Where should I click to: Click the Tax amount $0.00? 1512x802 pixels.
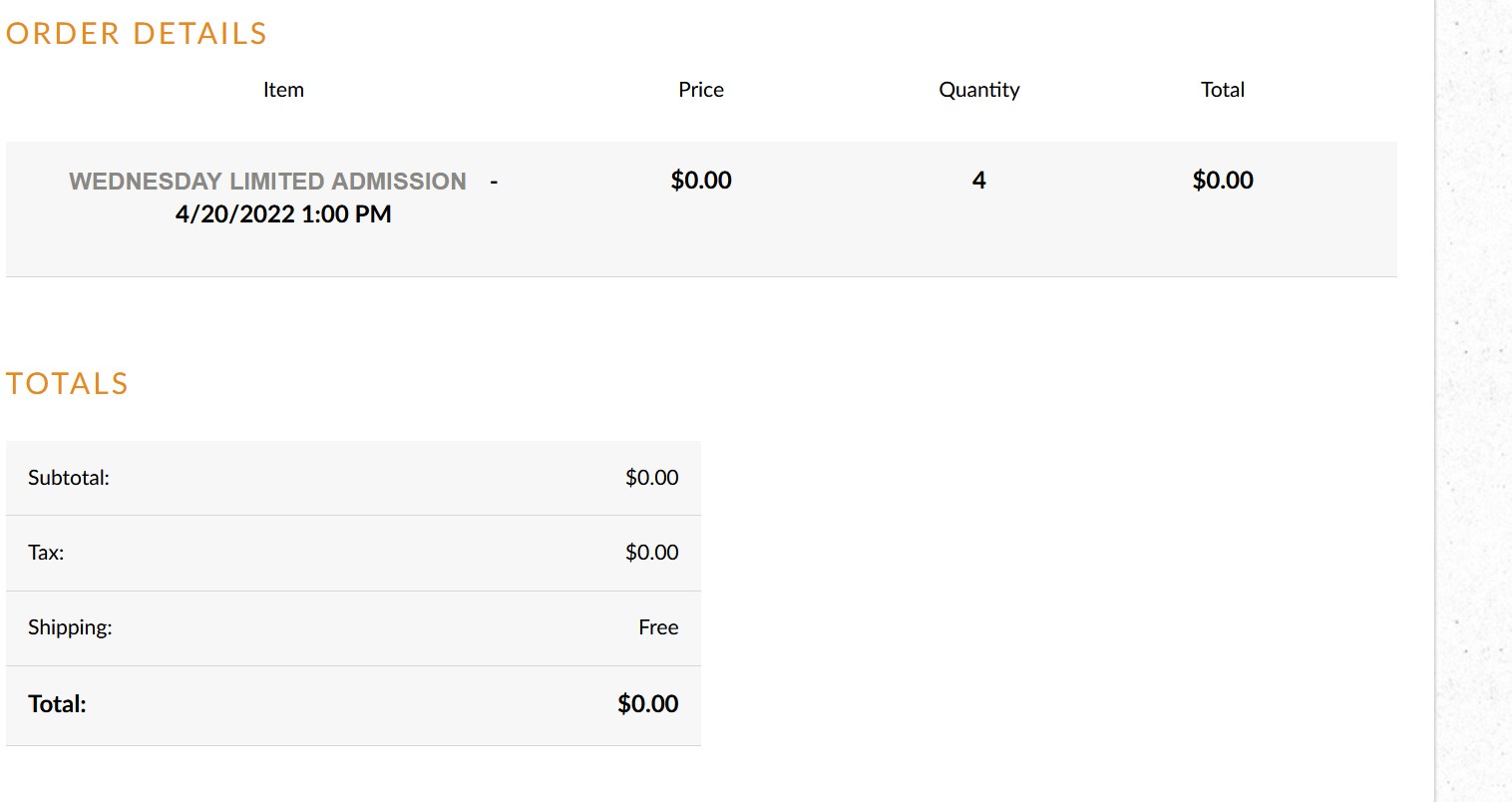[x=652, y=553]
